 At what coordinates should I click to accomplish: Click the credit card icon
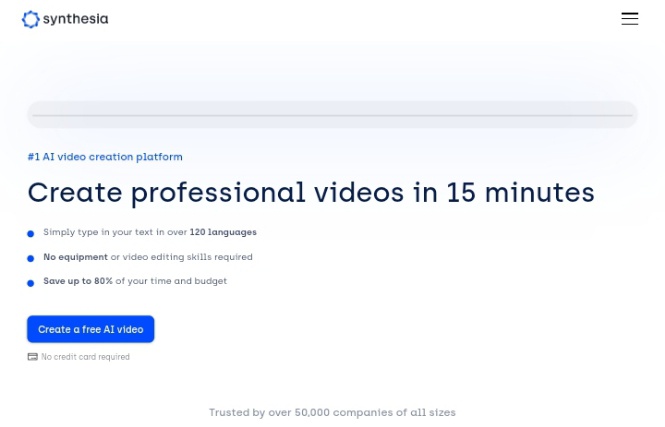tap(33, 357)
